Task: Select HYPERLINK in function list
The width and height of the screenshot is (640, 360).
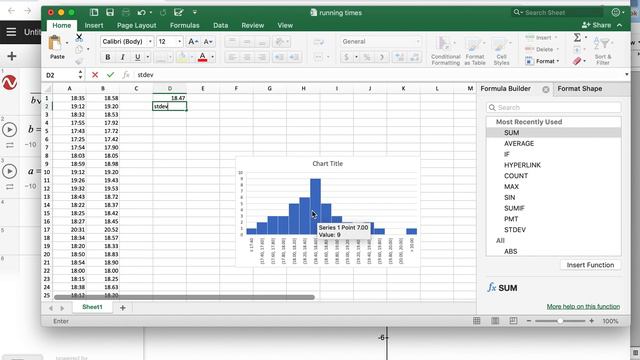Action: click(522, 165)
